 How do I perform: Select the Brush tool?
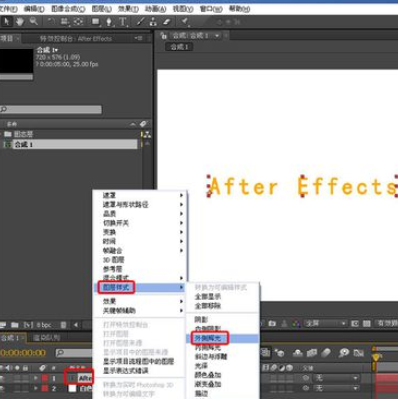(141, 22)
